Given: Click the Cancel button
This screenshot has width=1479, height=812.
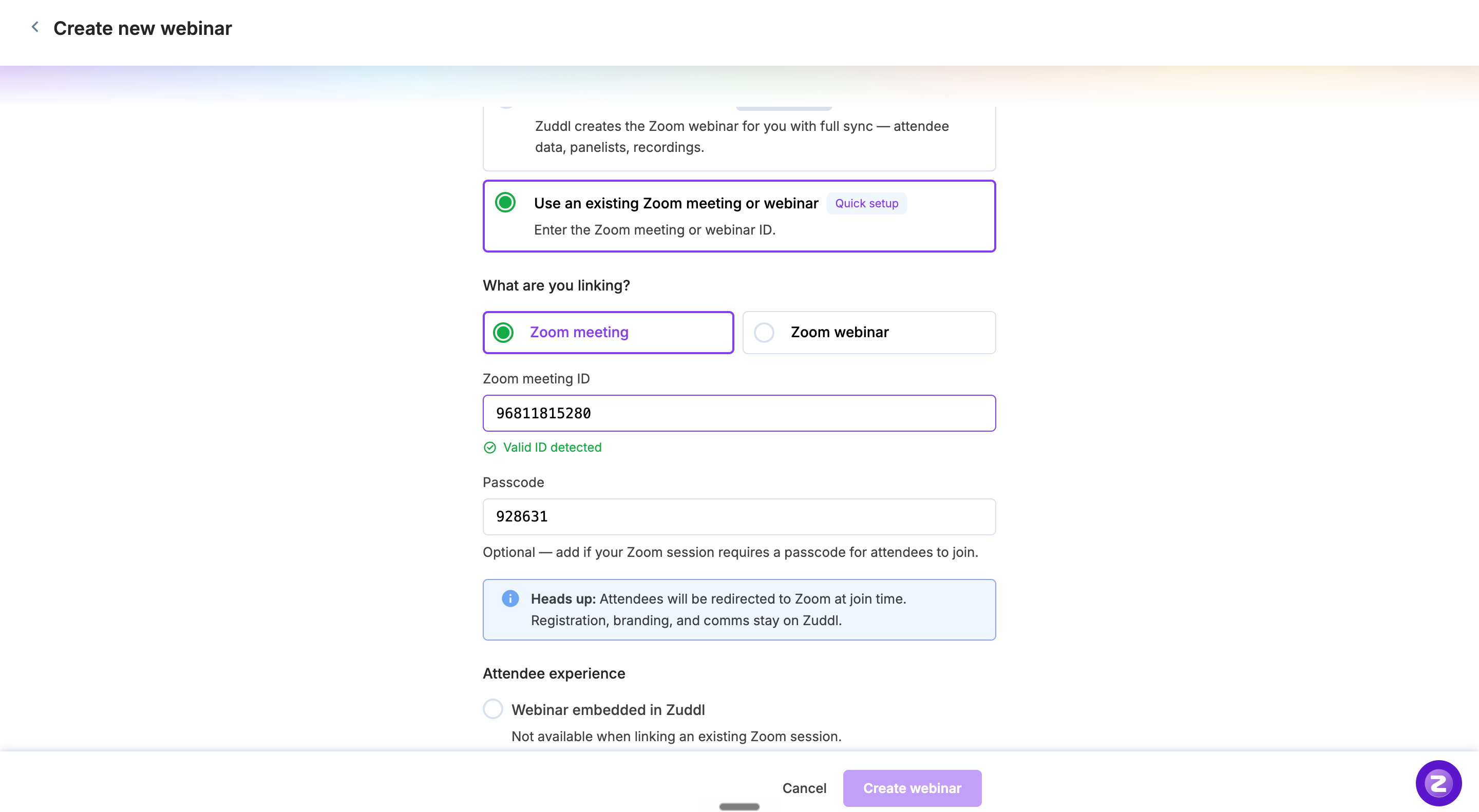Looking at the screenshot, I should 804,788.
